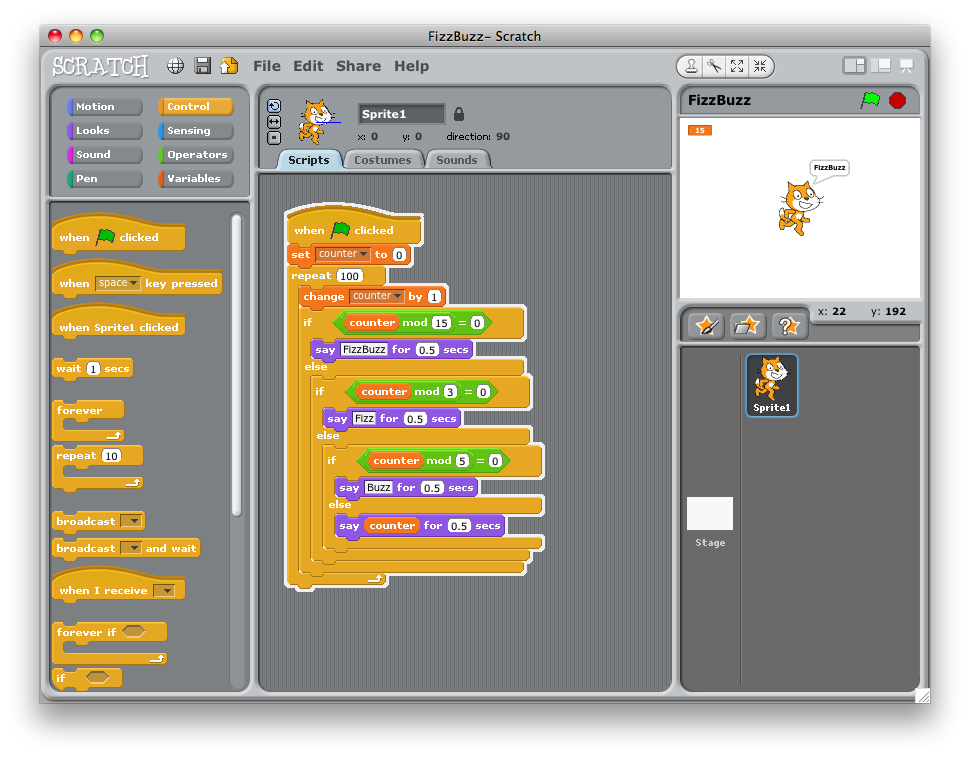Select the can-rotate rotation style button

274,105
